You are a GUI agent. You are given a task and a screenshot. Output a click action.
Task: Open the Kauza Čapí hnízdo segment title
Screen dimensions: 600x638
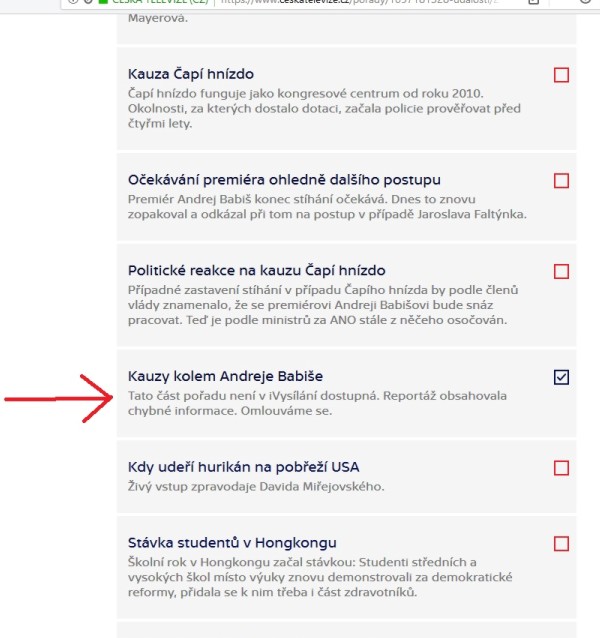click(191, 74)
